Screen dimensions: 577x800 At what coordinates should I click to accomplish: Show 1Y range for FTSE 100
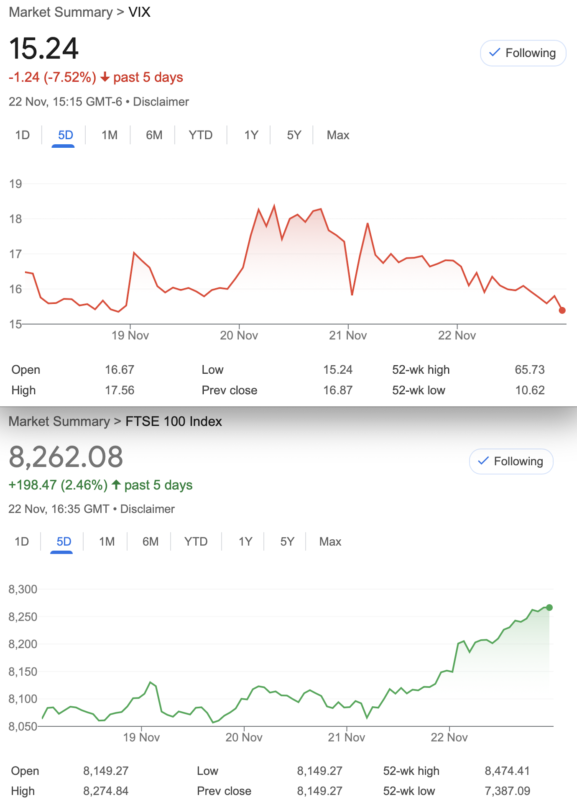click(x=245, y=541)
